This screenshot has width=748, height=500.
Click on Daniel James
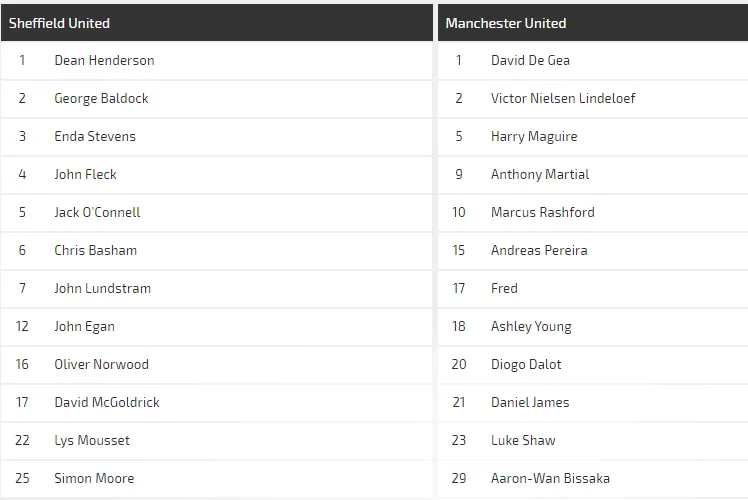(x=530, y=402)
